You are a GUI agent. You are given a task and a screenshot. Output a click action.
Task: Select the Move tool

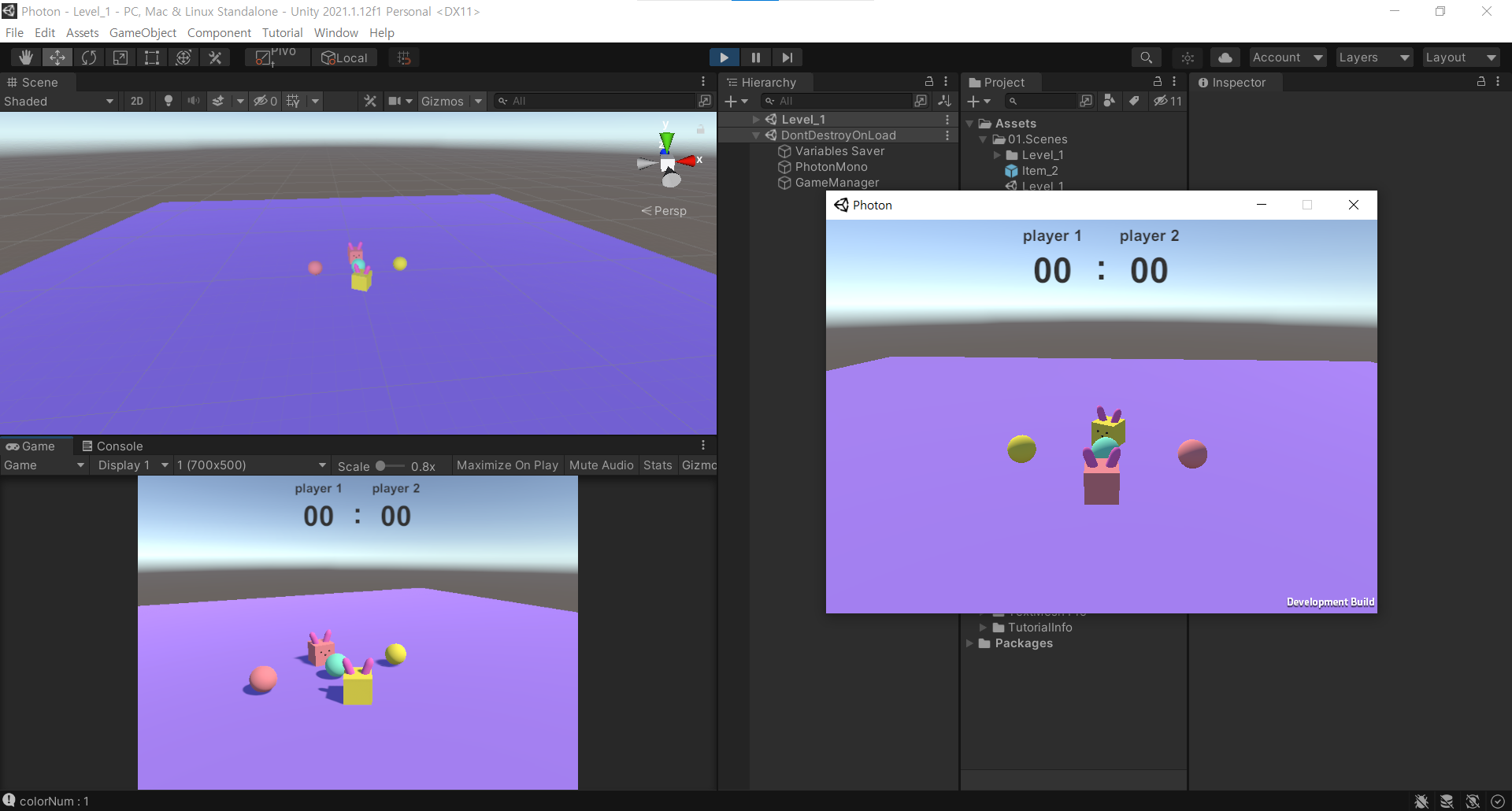click(57, 57)
